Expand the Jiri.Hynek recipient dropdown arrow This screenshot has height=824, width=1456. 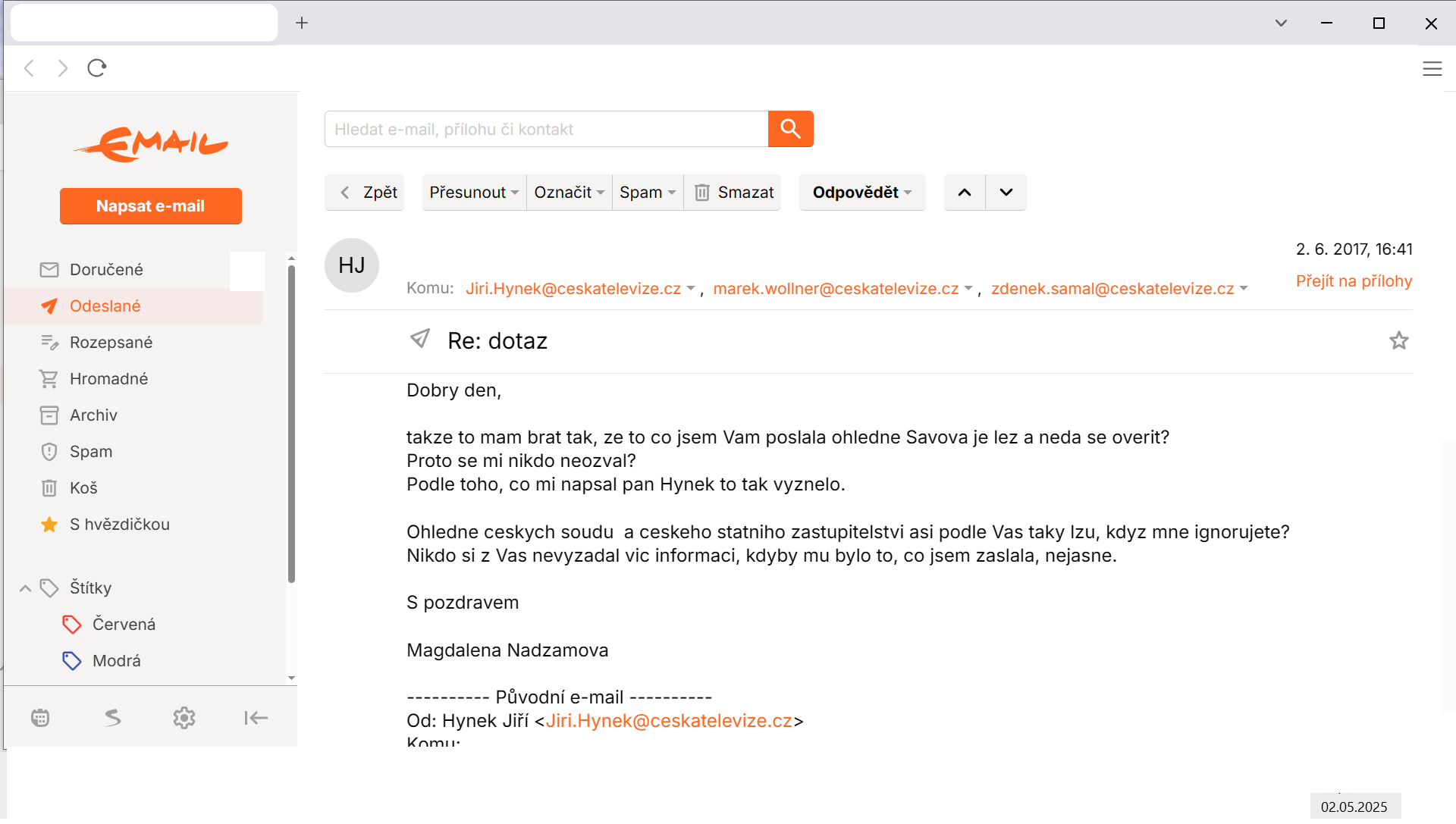pyautogui.click(x=690, y=289)
